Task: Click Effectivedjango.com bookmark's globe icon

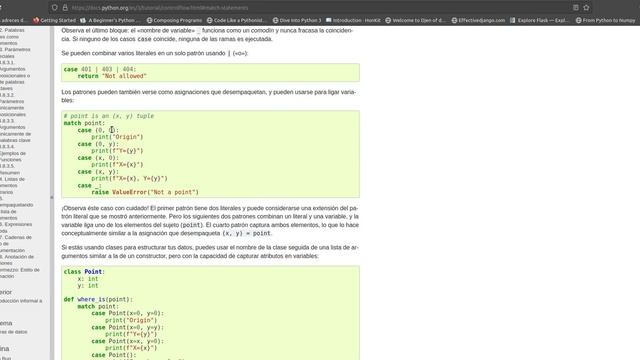Action: [x=454, y=20]
